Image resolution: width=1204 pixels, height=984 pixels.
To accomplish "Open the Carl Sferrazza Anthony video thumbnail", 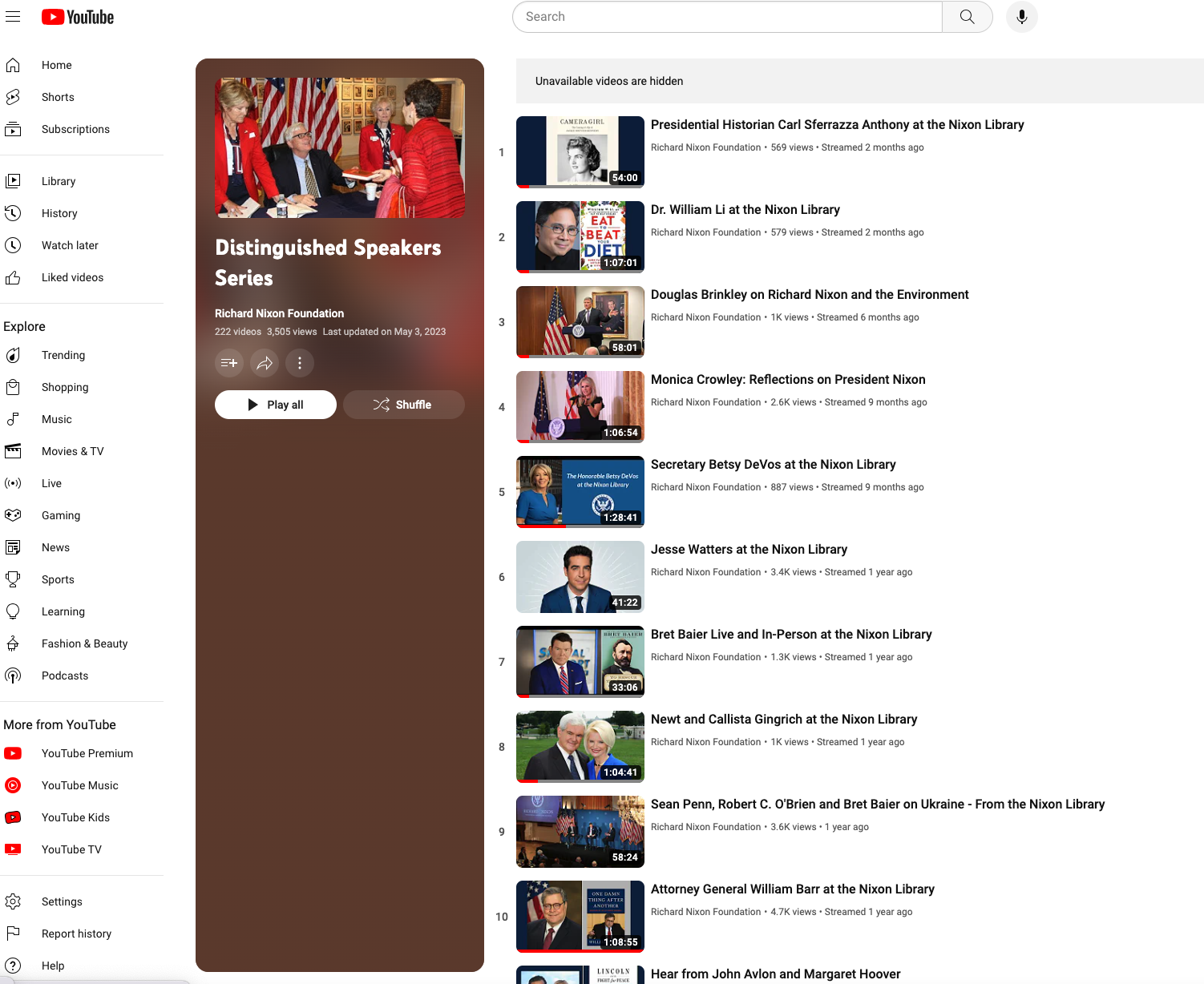I will click(580, 152).
